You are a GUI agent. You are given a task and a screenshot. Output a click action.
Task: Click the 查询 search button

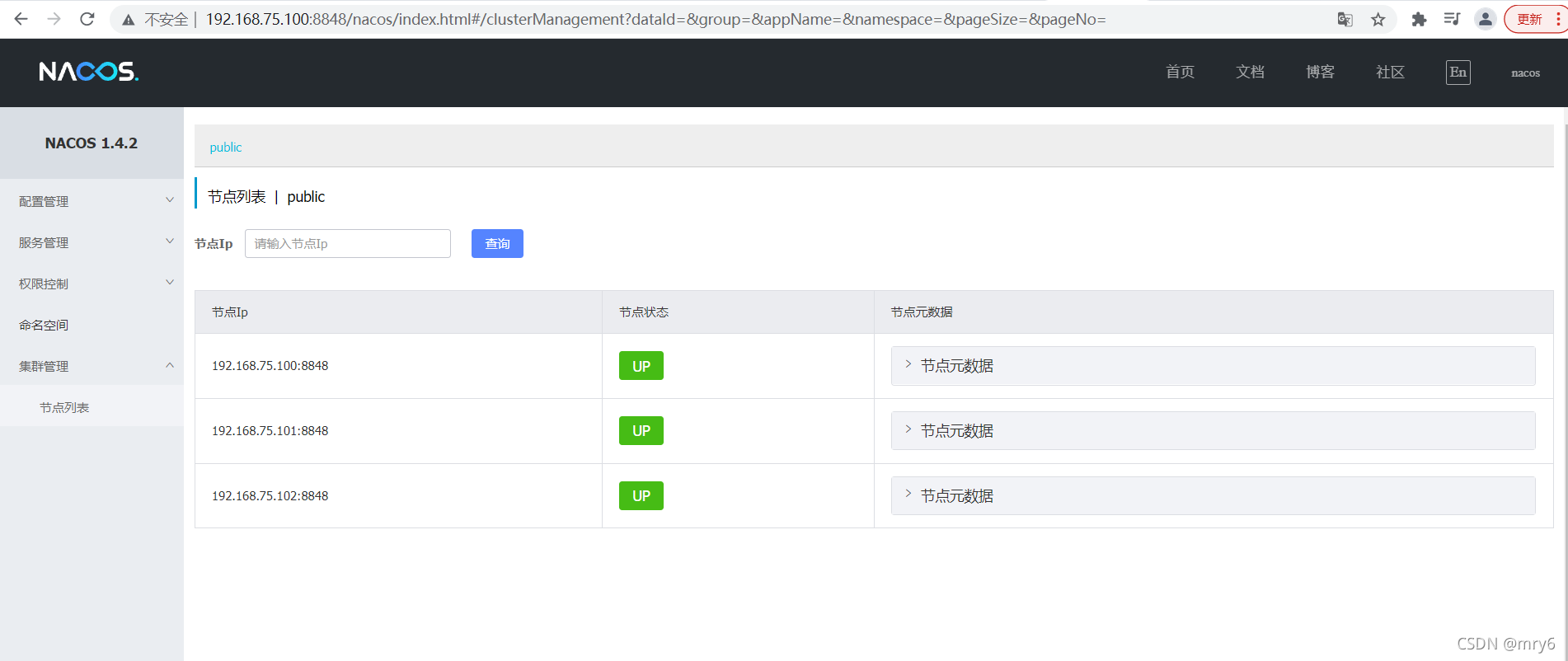pos(497,243)
